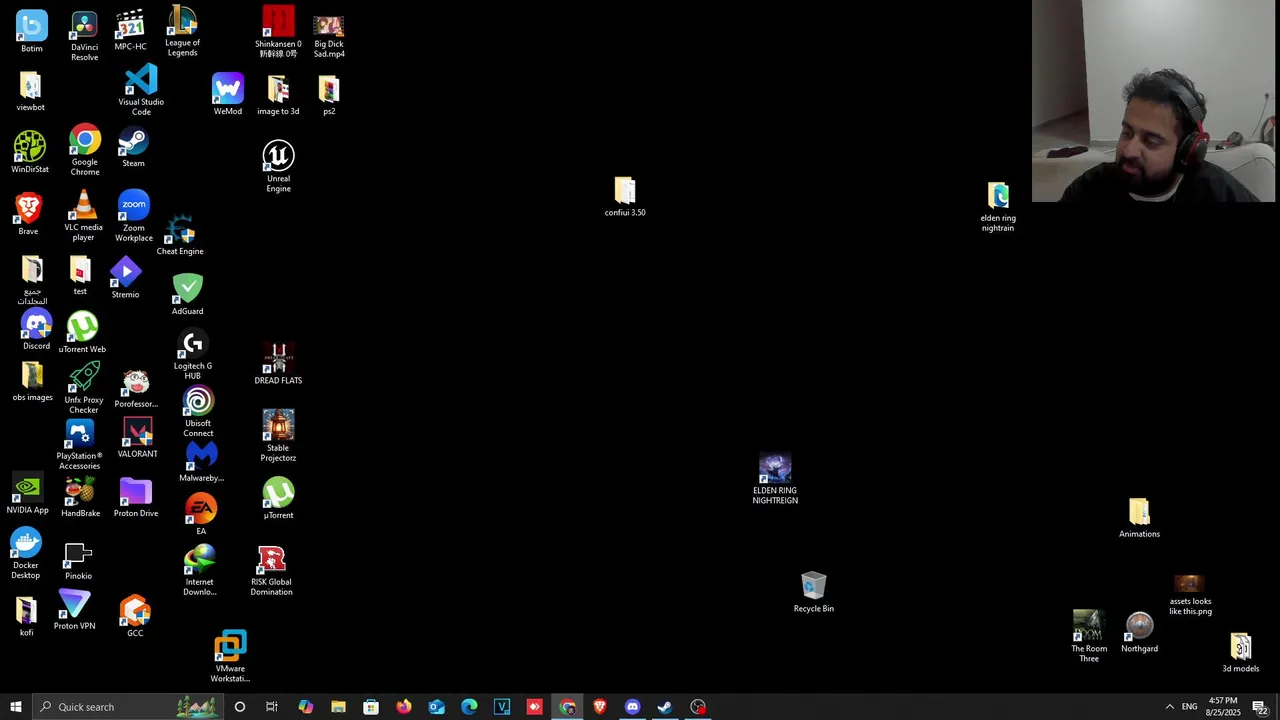The image size is (1280, 720).
Task: Launch the EA app shortcut
Action: point(201,514)
